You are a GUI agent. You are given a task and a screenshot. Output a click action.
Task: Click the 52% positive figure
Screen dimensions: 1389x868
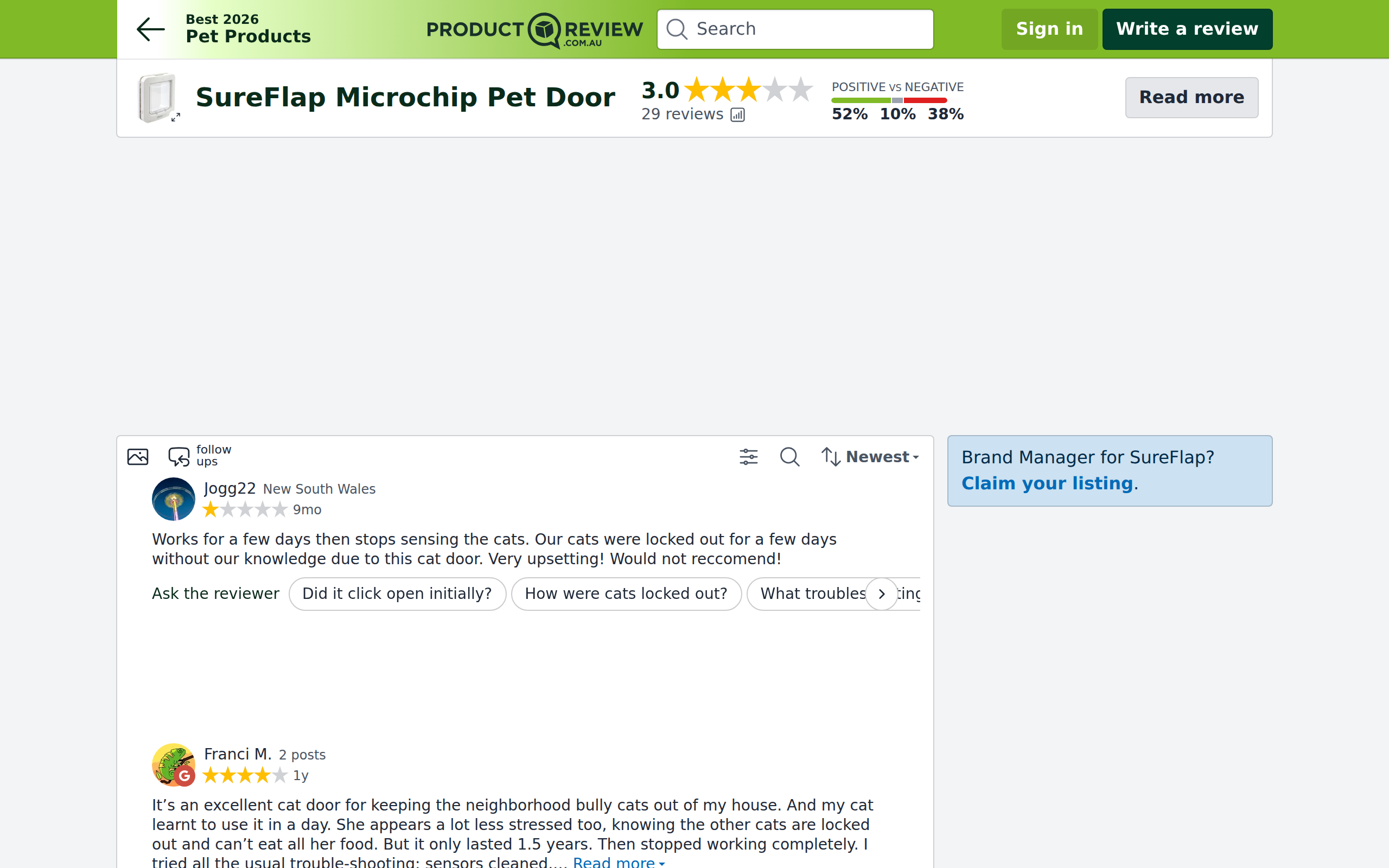click(850, 114)
